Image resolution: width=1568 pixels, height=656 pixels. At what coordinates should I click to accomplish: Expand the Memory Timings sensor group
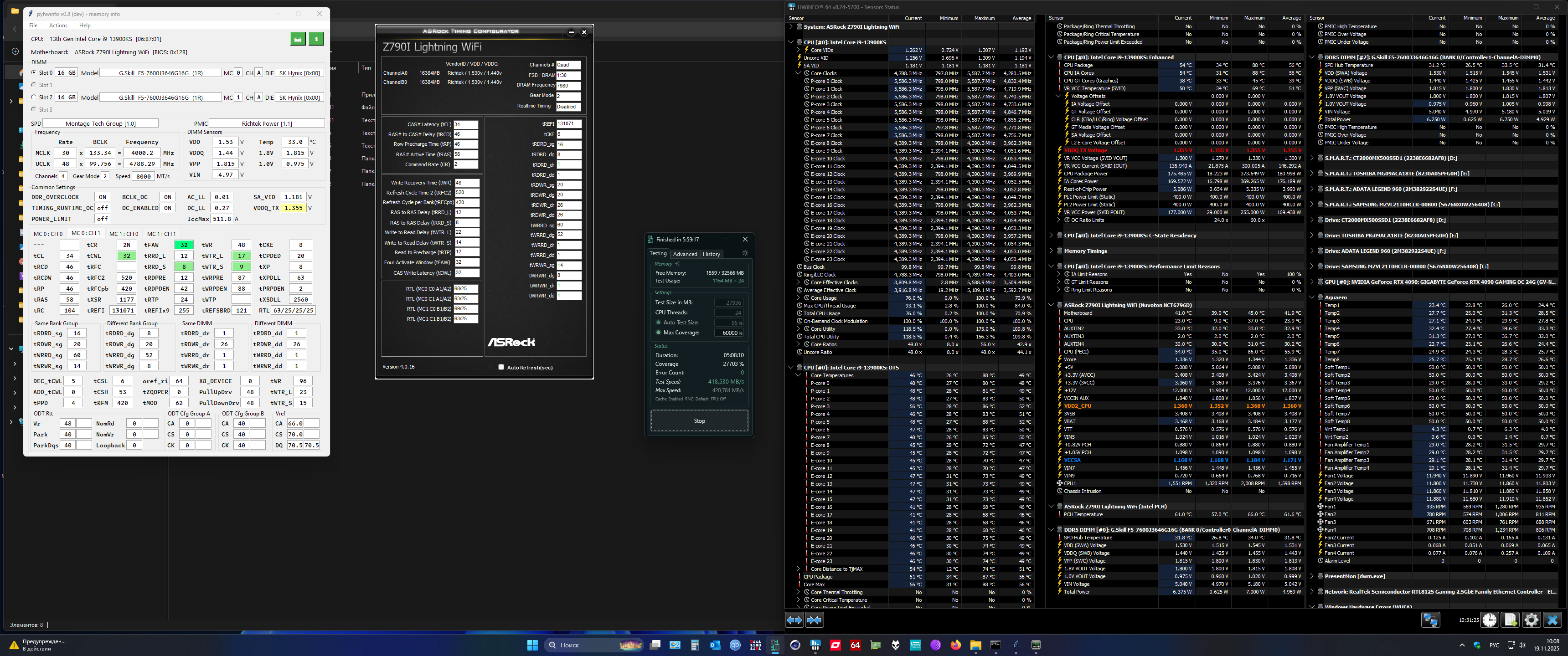(1051, 251)
